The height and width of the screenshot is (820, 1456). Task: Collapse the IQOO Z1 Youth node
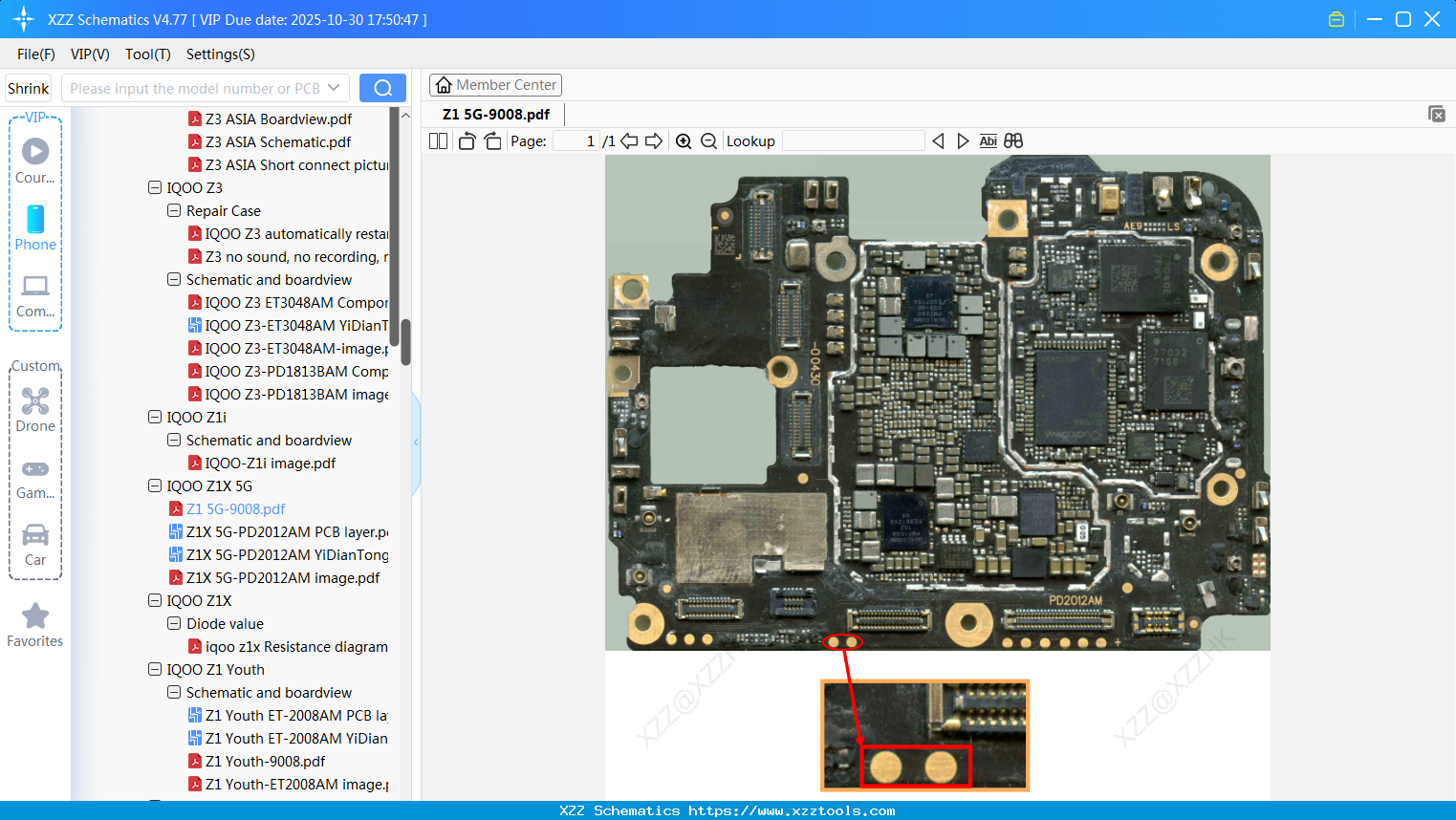(x=155, y=669)
